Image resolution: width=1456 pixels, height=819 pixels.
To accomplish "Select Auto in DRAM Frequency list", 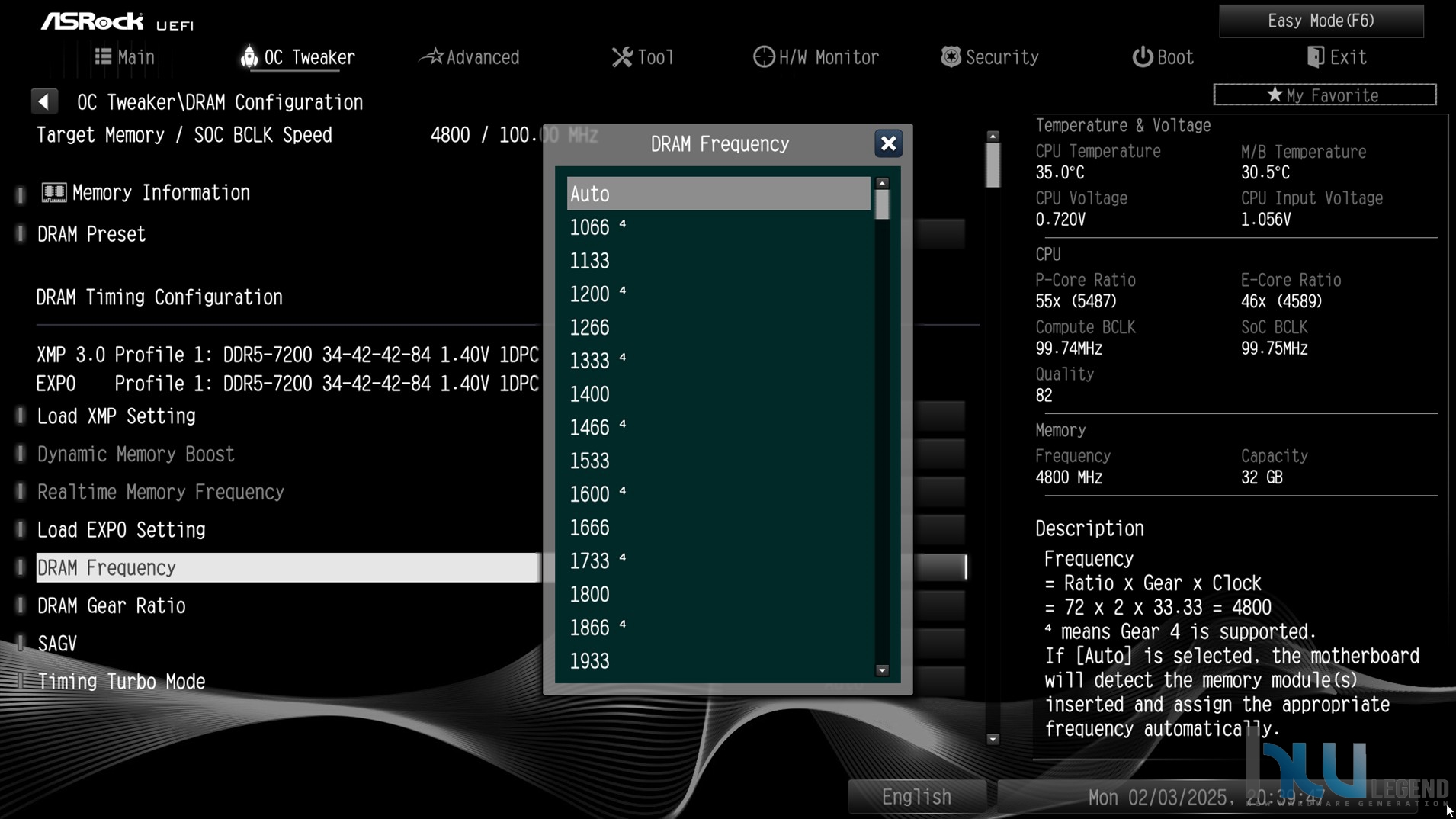I will pyautogui.click(x=718, y=194).
